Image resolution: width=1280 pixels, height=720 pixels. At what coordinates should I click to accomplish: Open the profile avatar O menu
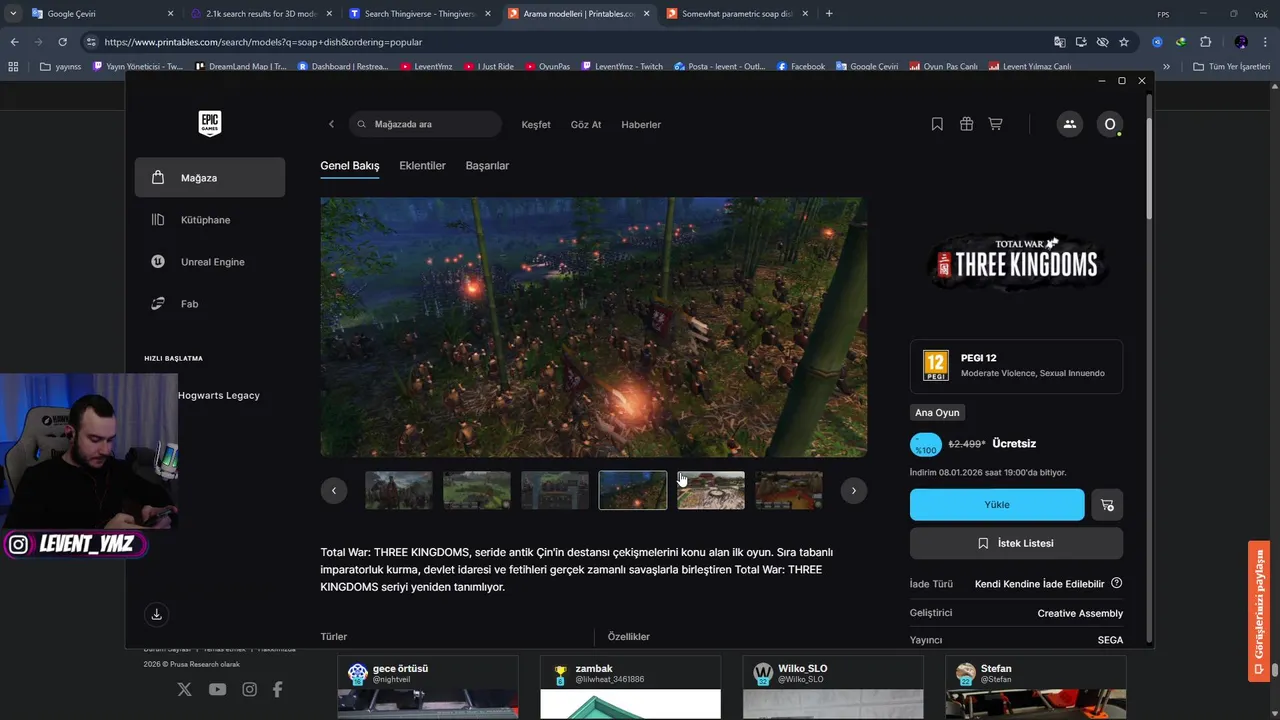[1109, 124]
